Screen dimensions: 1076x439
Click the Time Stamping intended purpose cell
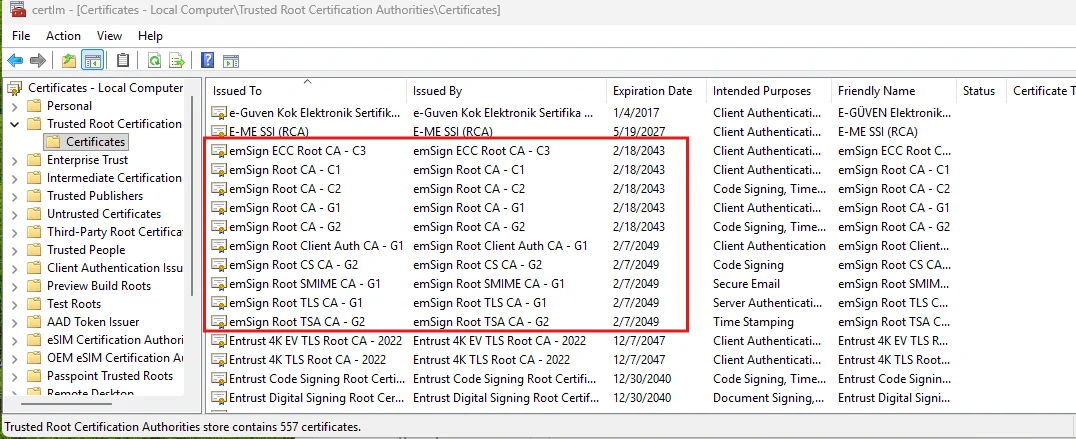pyautogui.click(x=753, y=322)
